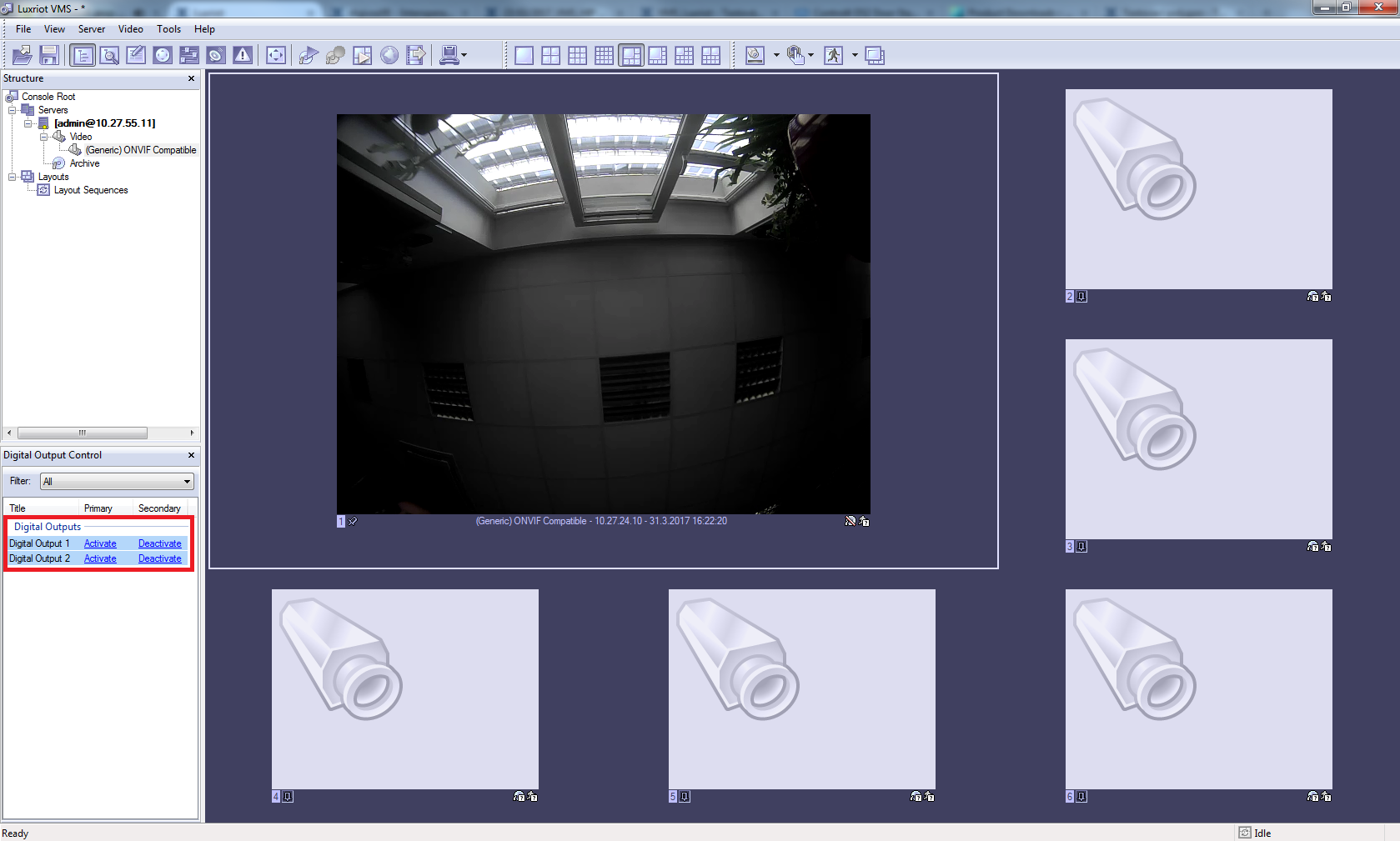Click the open folder toolbar icon
This screenshot has width=1400, height=841.
[x=23, y=55]
